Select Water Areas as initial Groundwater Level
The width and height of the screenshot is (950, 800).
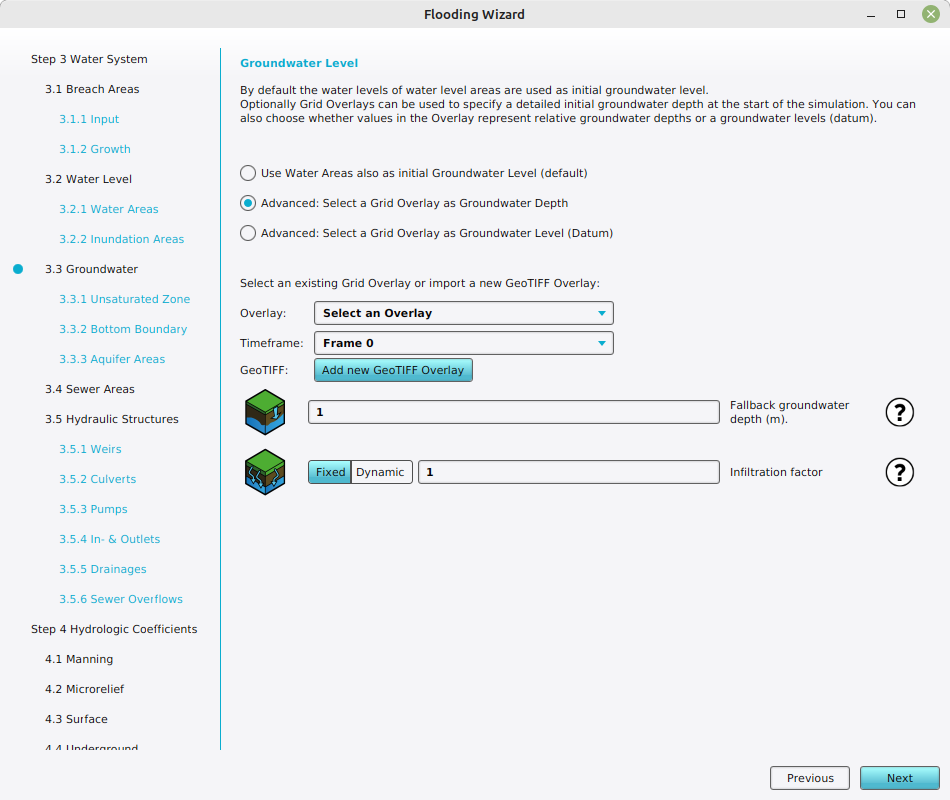point(248,173)
